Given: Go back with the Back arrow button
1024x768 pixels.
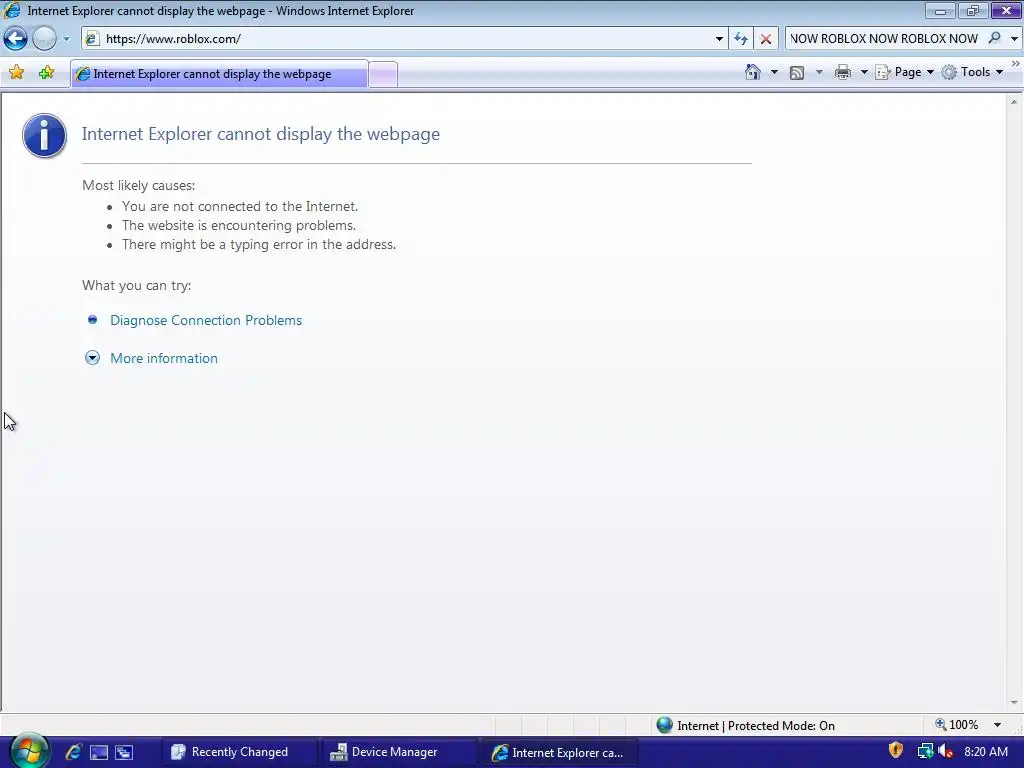Looking at the screenshot, I should click(x=16, y=39).
